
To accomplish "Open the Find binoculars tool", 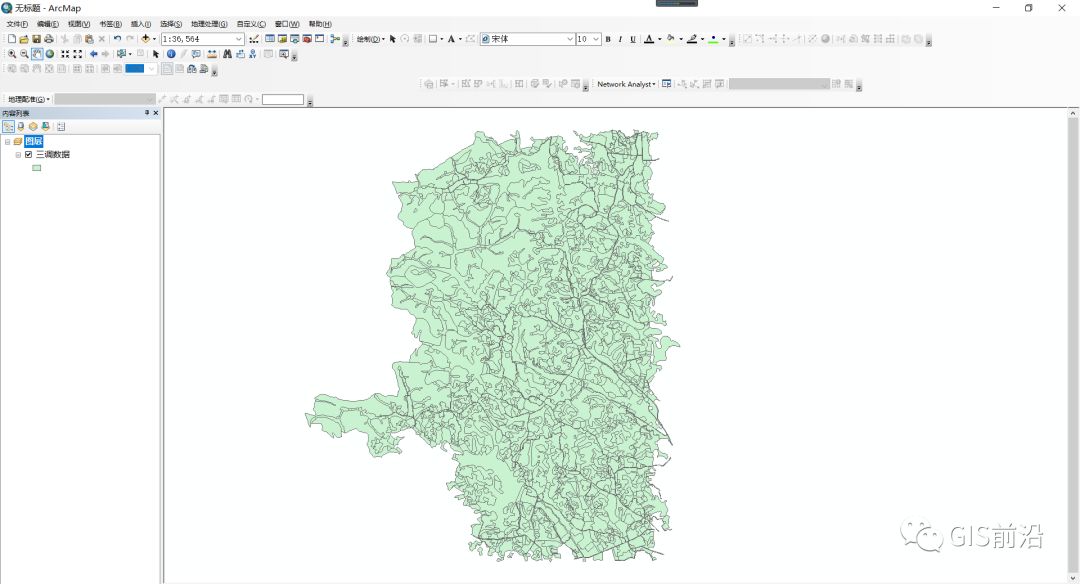I will click(227, 54).
